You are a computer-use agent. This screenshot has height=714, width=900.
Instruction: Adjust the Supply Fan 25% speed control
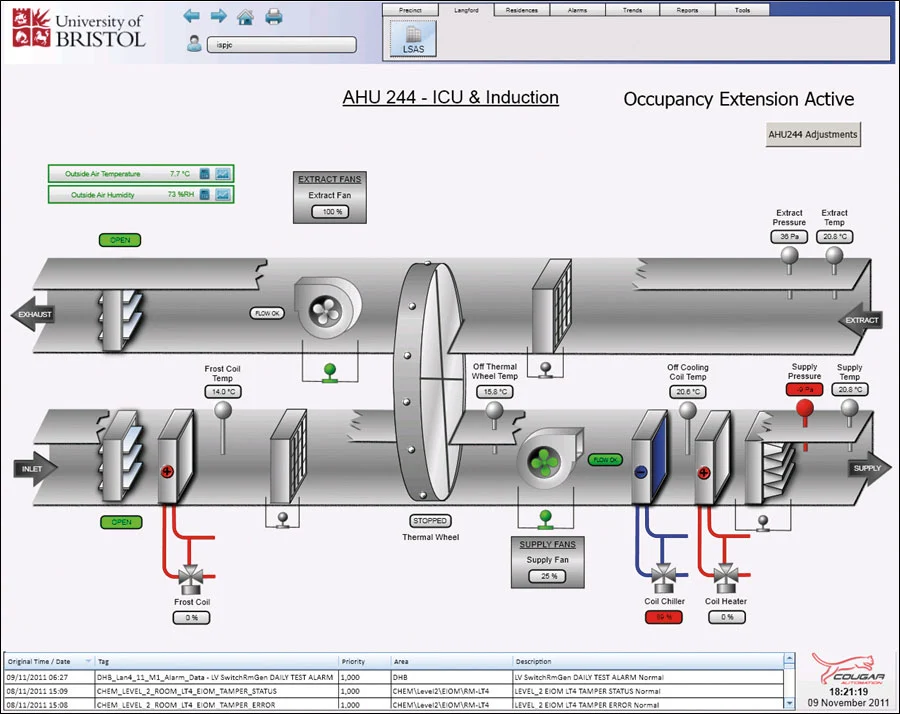coord(546,576)
